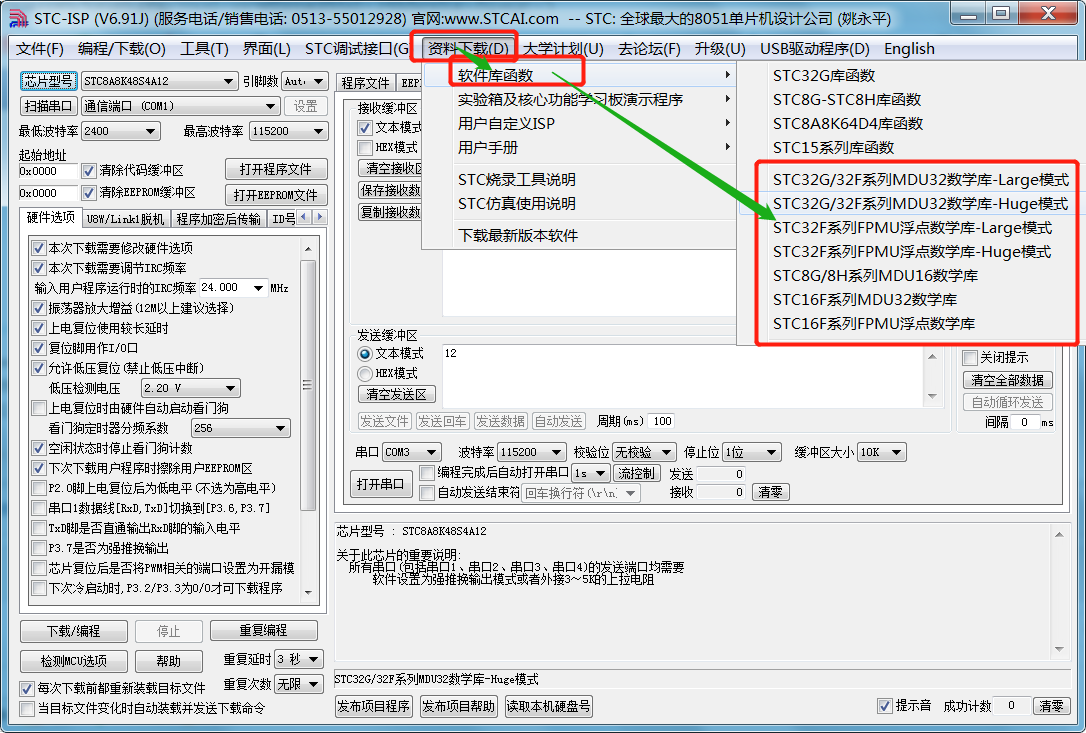Switch to 程序文件 tab
Screen dimensions: 1086x733
(365, 82)
